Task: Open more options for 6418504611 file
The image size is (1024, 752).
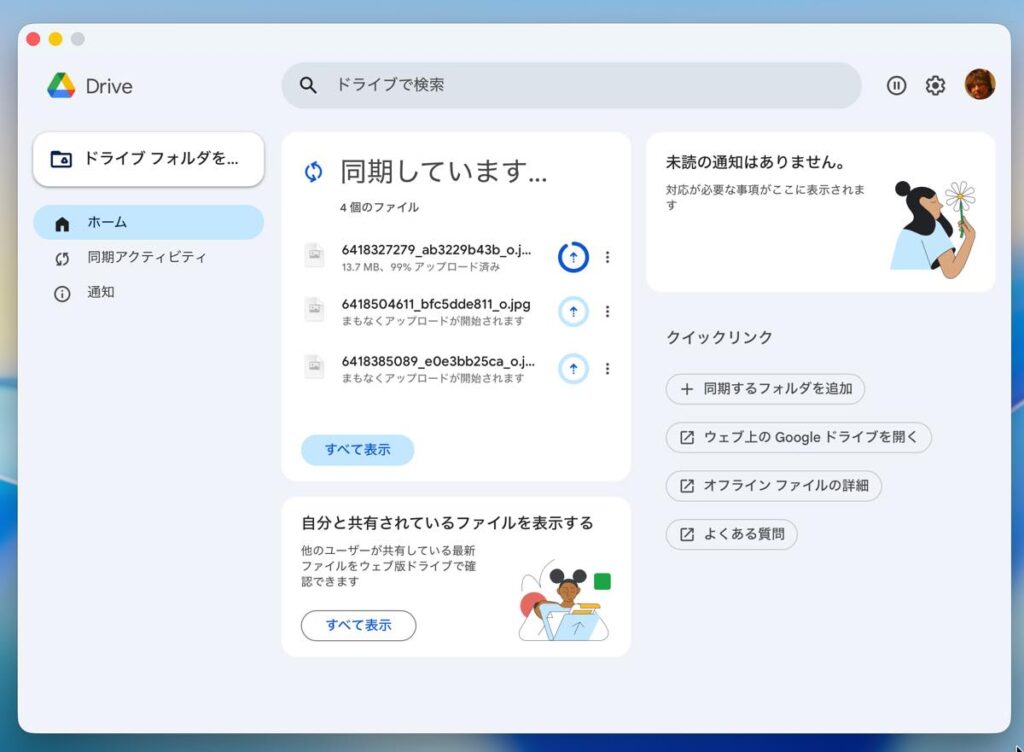Action: [607, 312]
